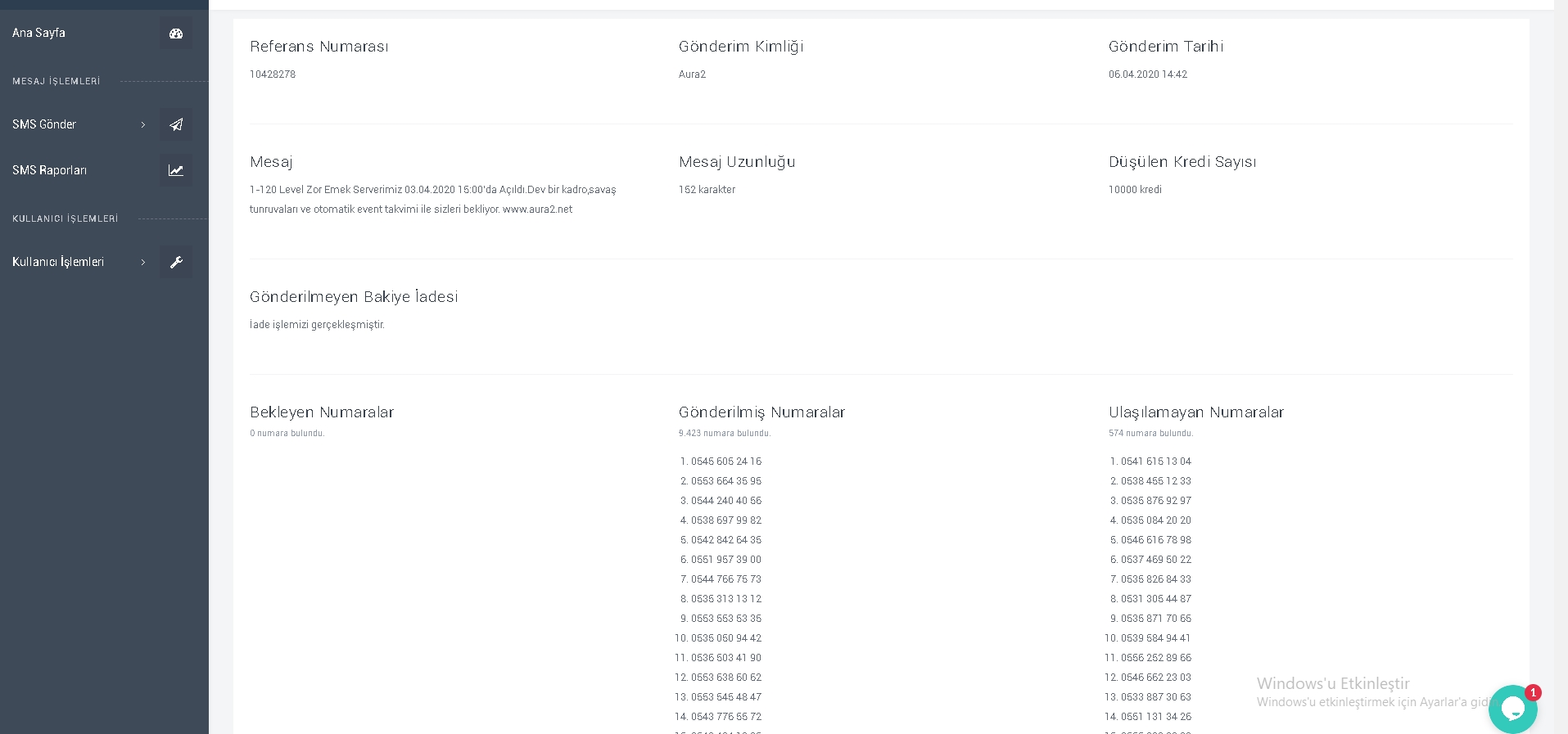Click the SMS message body text
Image resolution: width=1568 pixels, height=734 pixels.
[433, 200]
